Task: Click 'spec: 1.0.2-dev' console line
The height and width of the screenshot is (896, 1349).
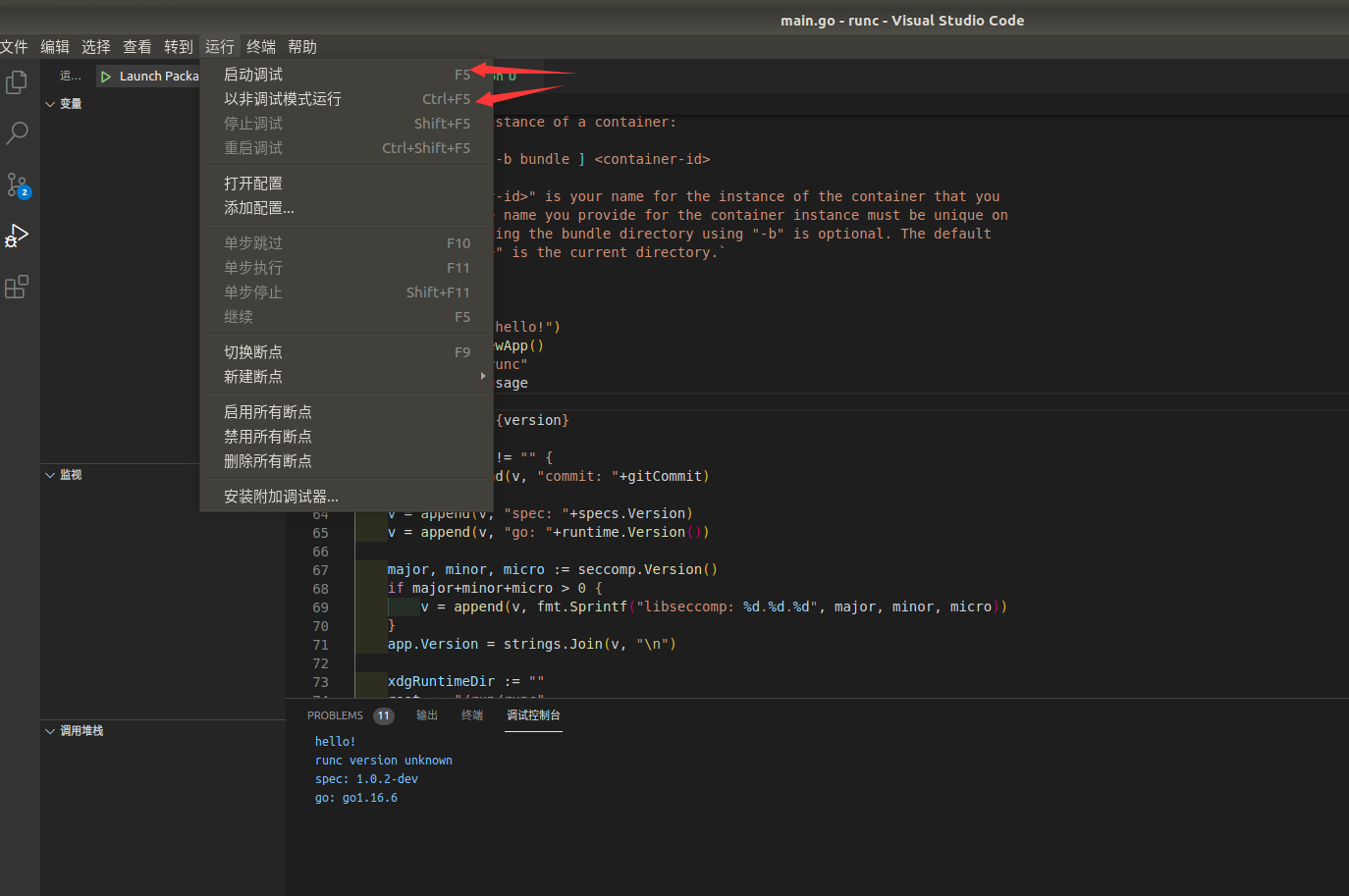Action: click(x=366, y=779)
